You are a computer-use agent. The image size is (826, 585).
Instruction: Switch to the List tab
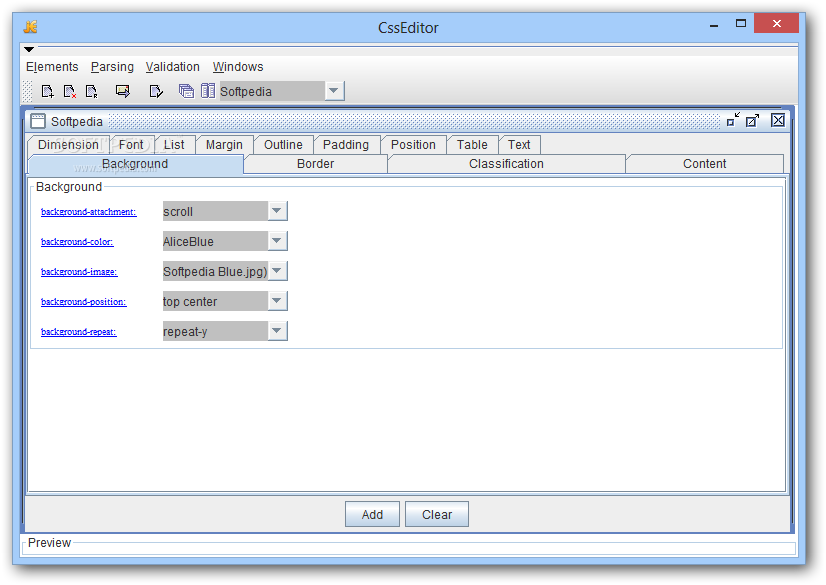pos(174,144)
